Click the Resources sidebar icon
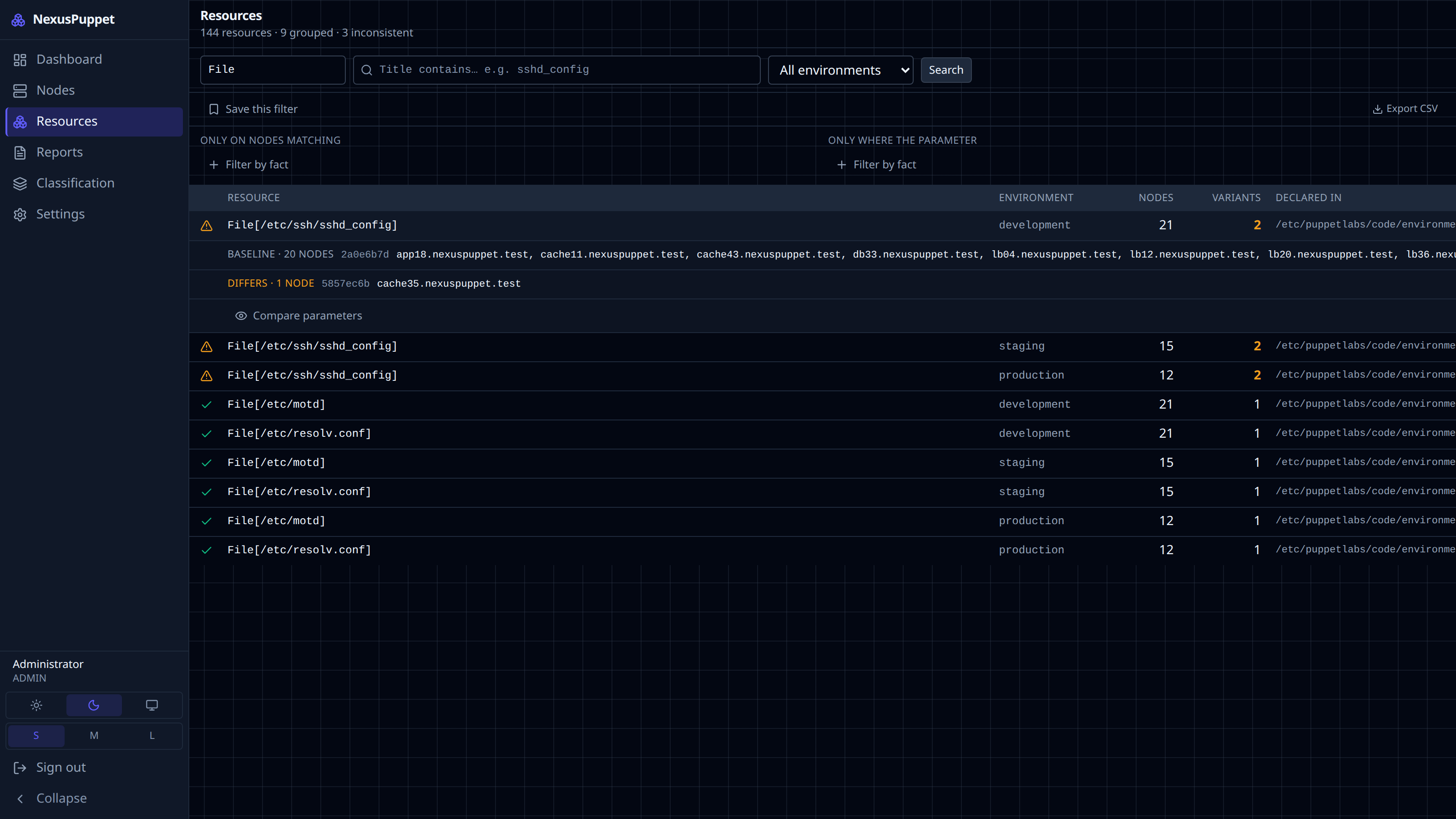 tap(20, 121)
